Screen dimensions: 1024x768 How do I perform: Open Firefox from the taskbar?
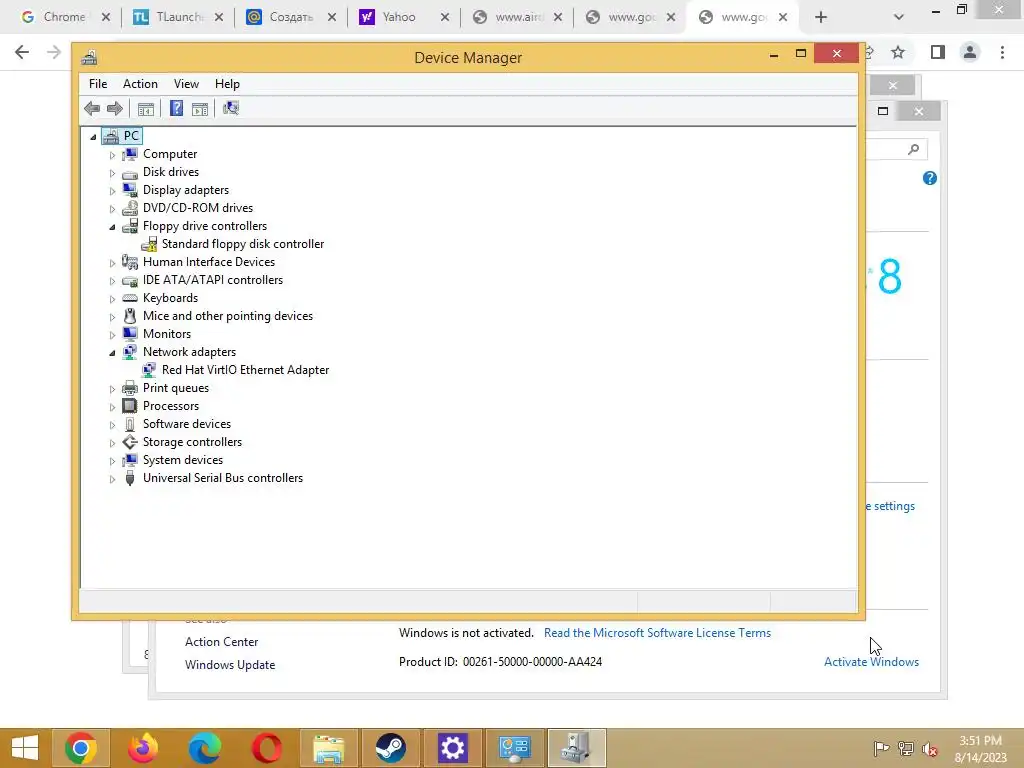point(143,748)
